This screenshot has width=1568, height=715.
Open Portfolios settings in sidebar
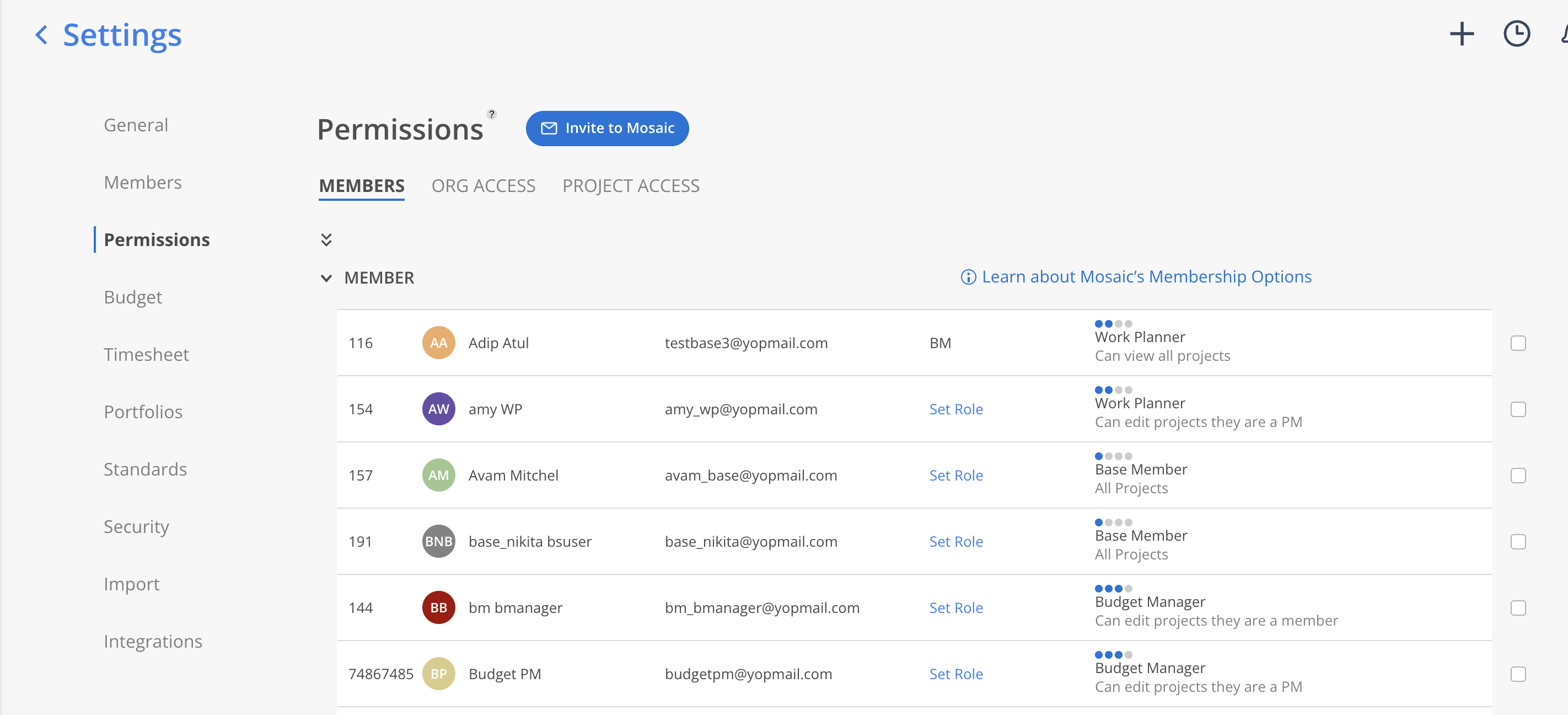point(143,412)
